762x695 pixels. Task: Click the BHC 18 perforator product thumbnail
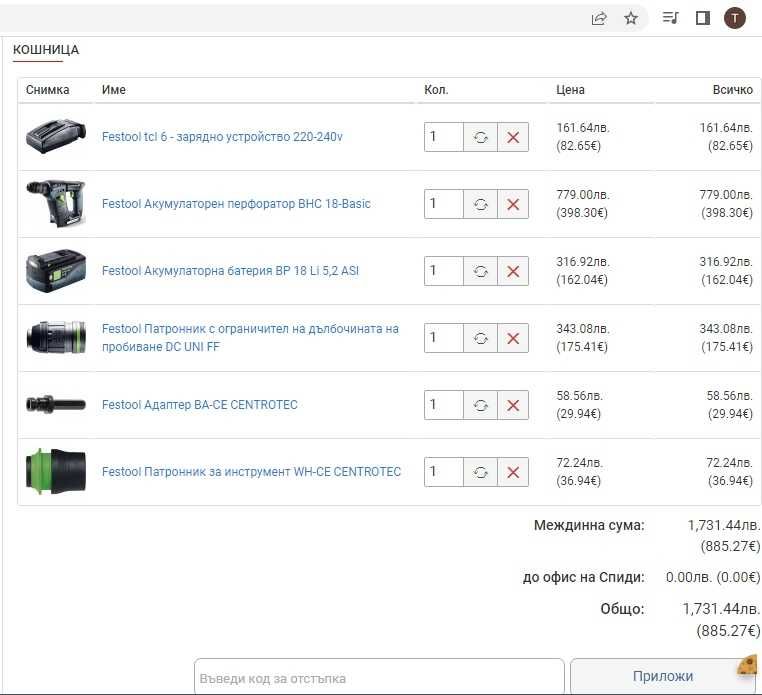[x=56, y=203]
